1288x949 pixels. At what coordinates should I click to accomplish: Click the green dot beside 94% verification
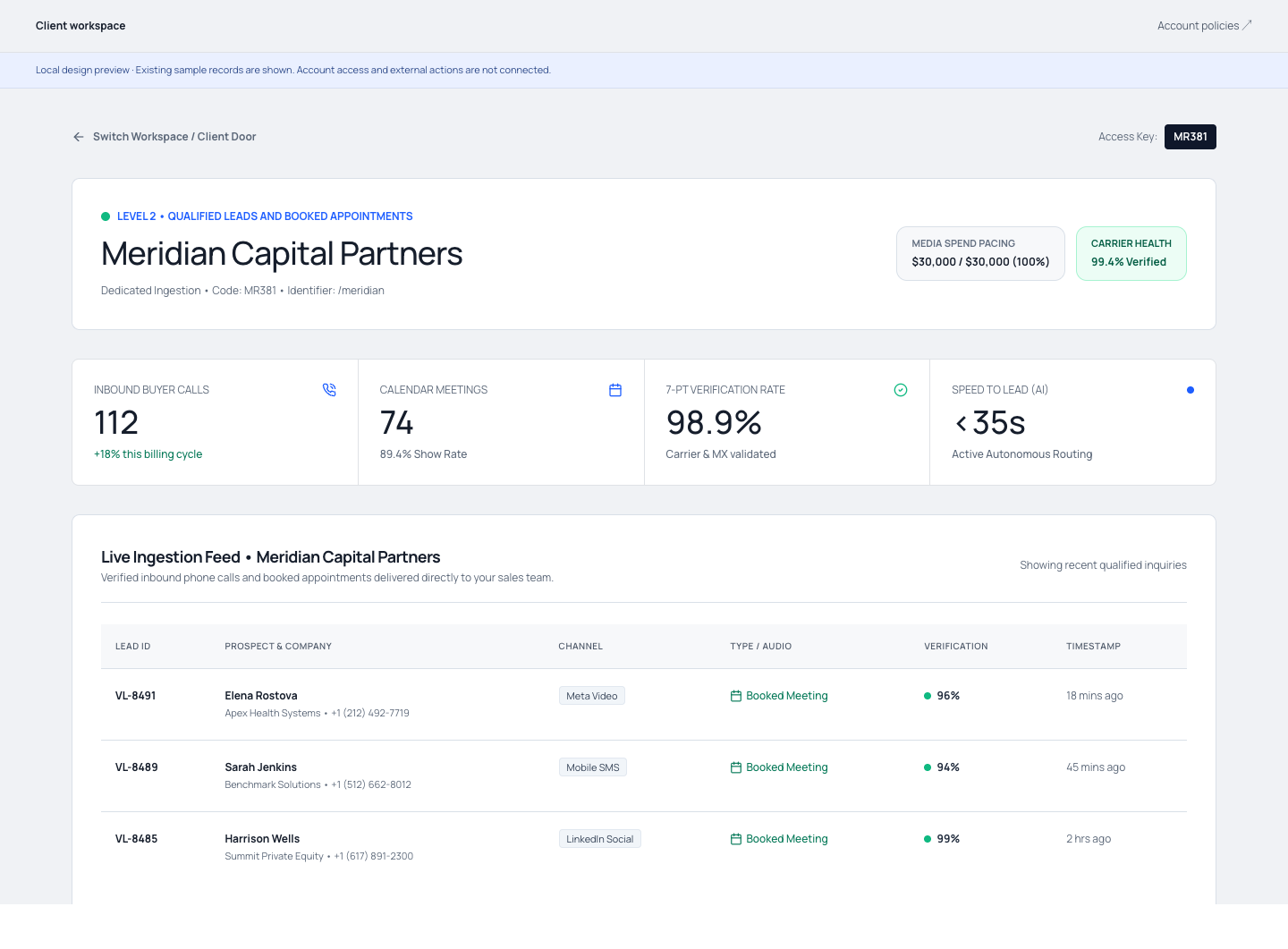click(x=928, y=767)
